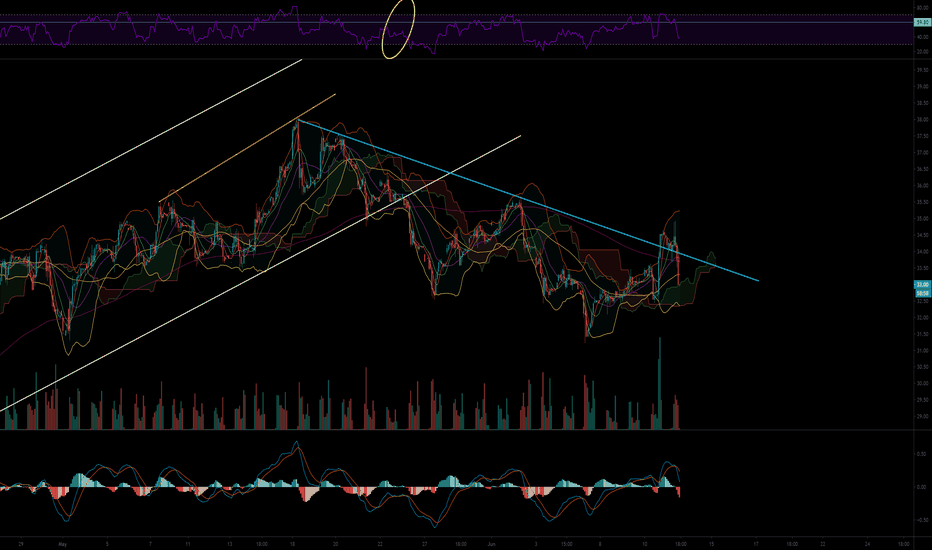Select the blue descending trendline
The height and width of the screenshot is (550, 932).
click(529, 201)
